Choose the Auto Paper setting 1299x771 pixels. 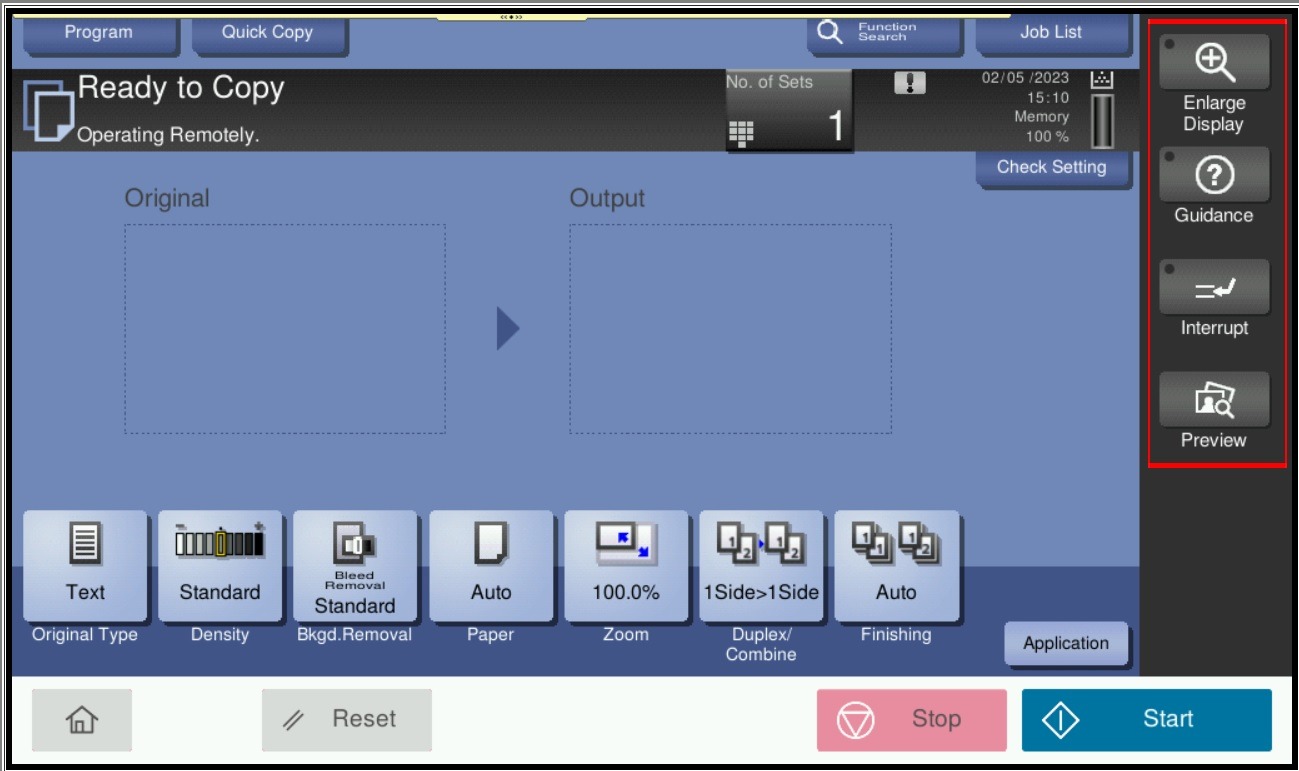(491, 566)
